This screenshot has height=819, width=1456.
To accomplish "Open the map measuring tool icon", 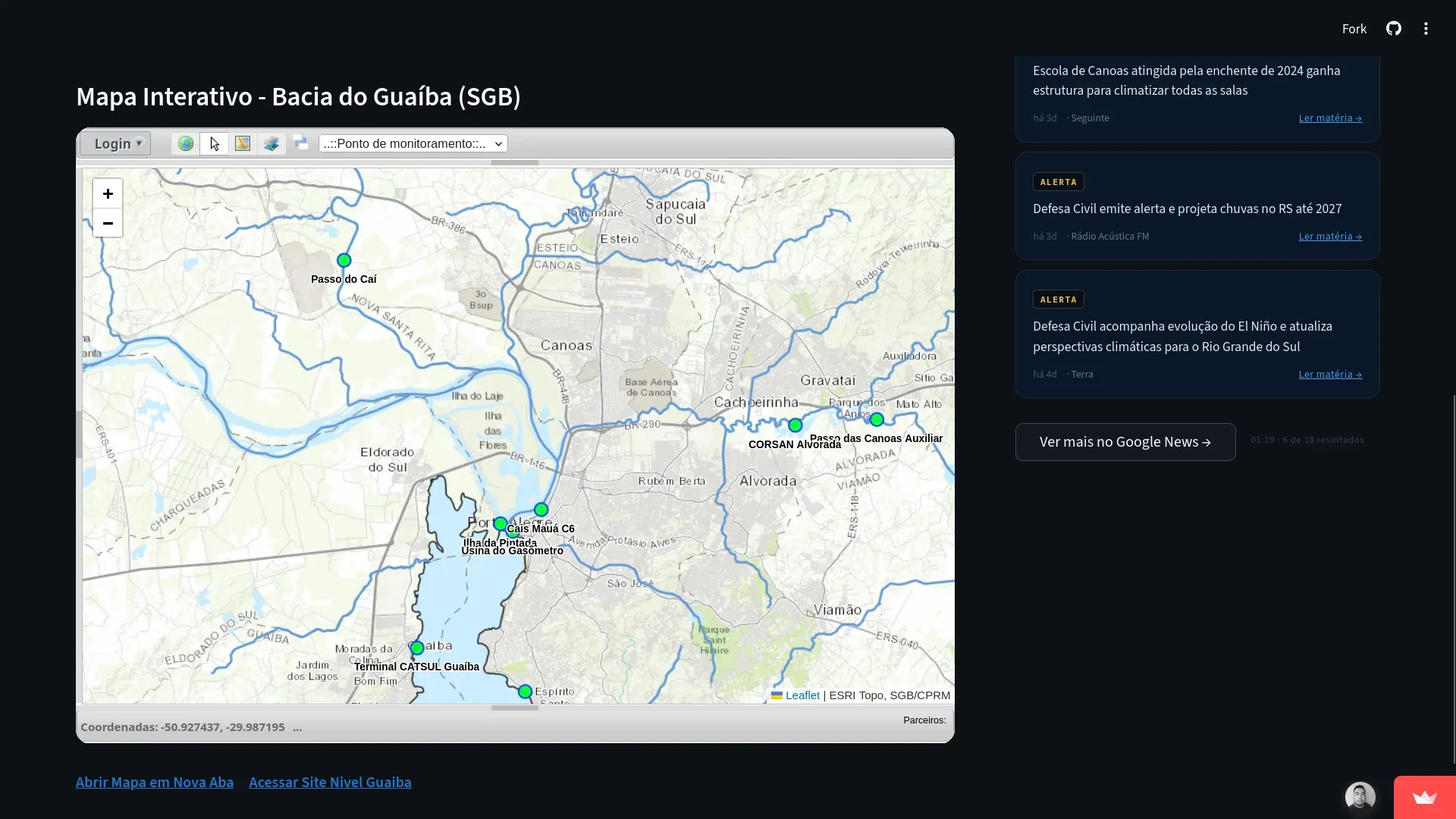I will coord(243,143).
